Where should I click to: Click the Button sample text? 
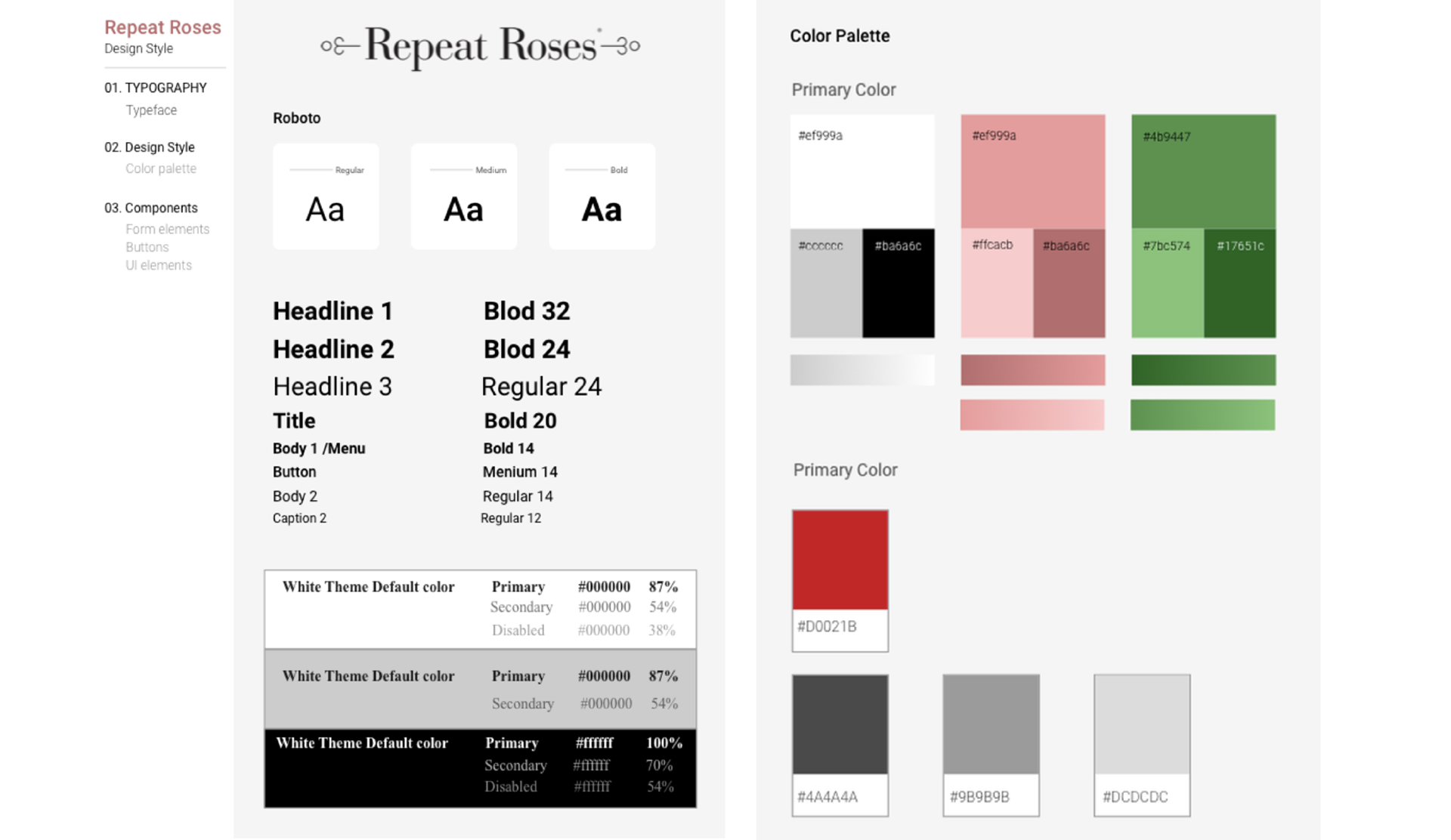point(295,472)
